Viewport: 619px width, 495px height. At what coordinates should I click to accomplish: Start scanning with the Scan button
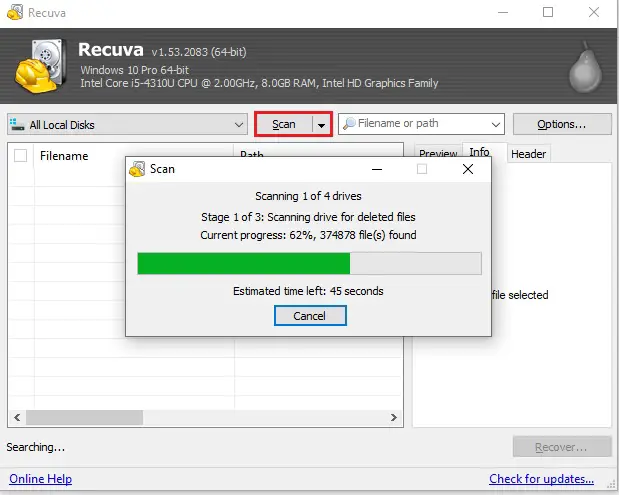coord(284,124)
